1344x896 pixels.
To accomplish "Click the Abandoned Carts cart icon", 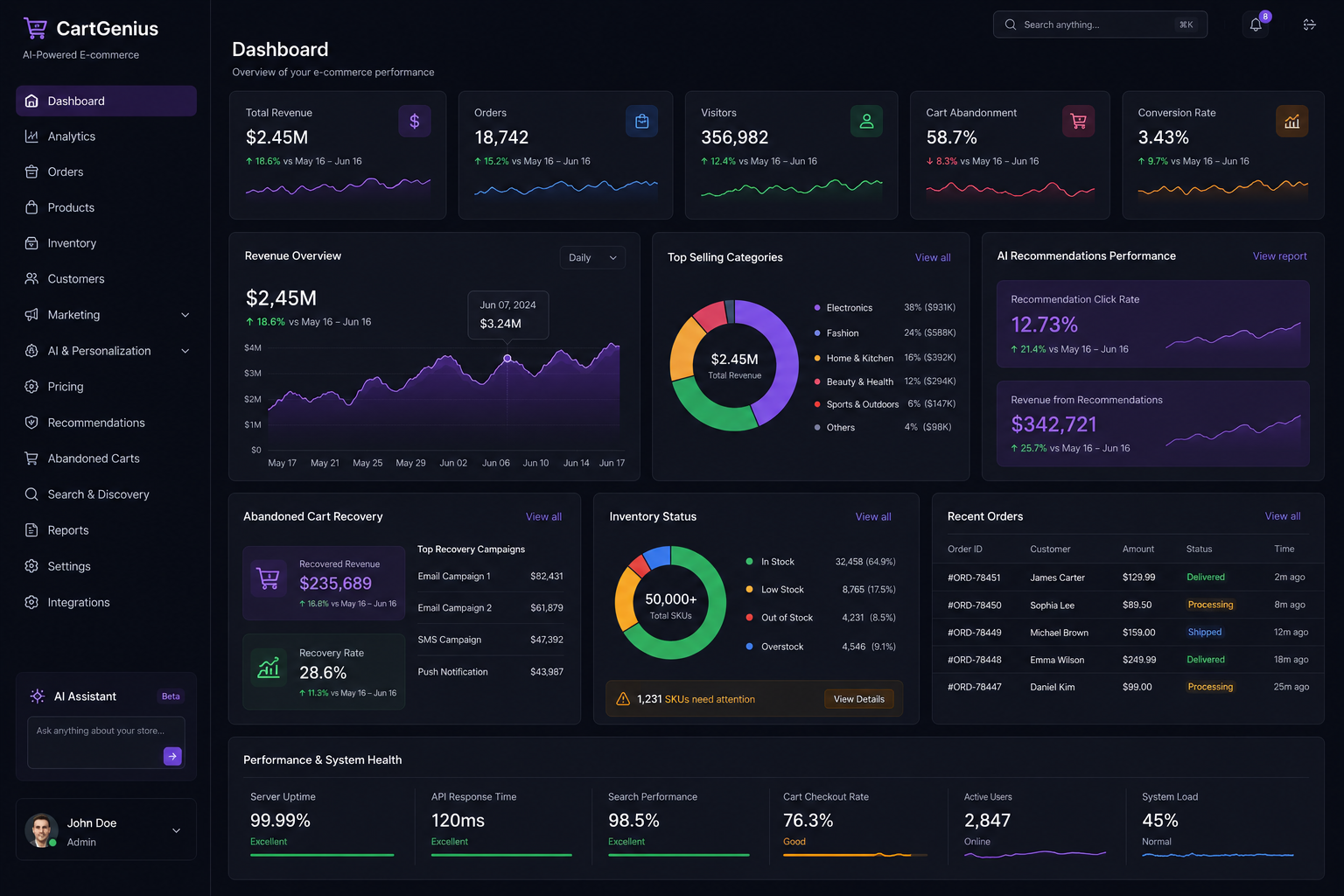I will (31, 458).
